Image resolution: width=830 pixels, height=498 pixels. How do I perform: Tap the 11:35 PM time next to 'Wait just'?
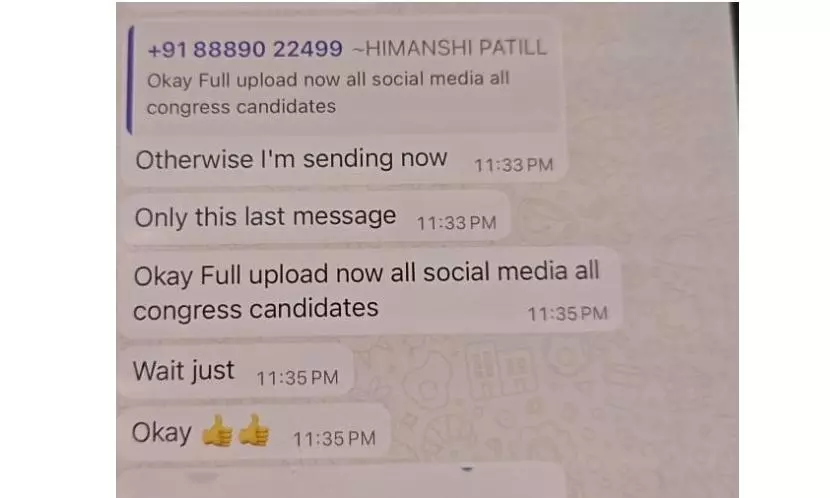[x=297, y=378]
